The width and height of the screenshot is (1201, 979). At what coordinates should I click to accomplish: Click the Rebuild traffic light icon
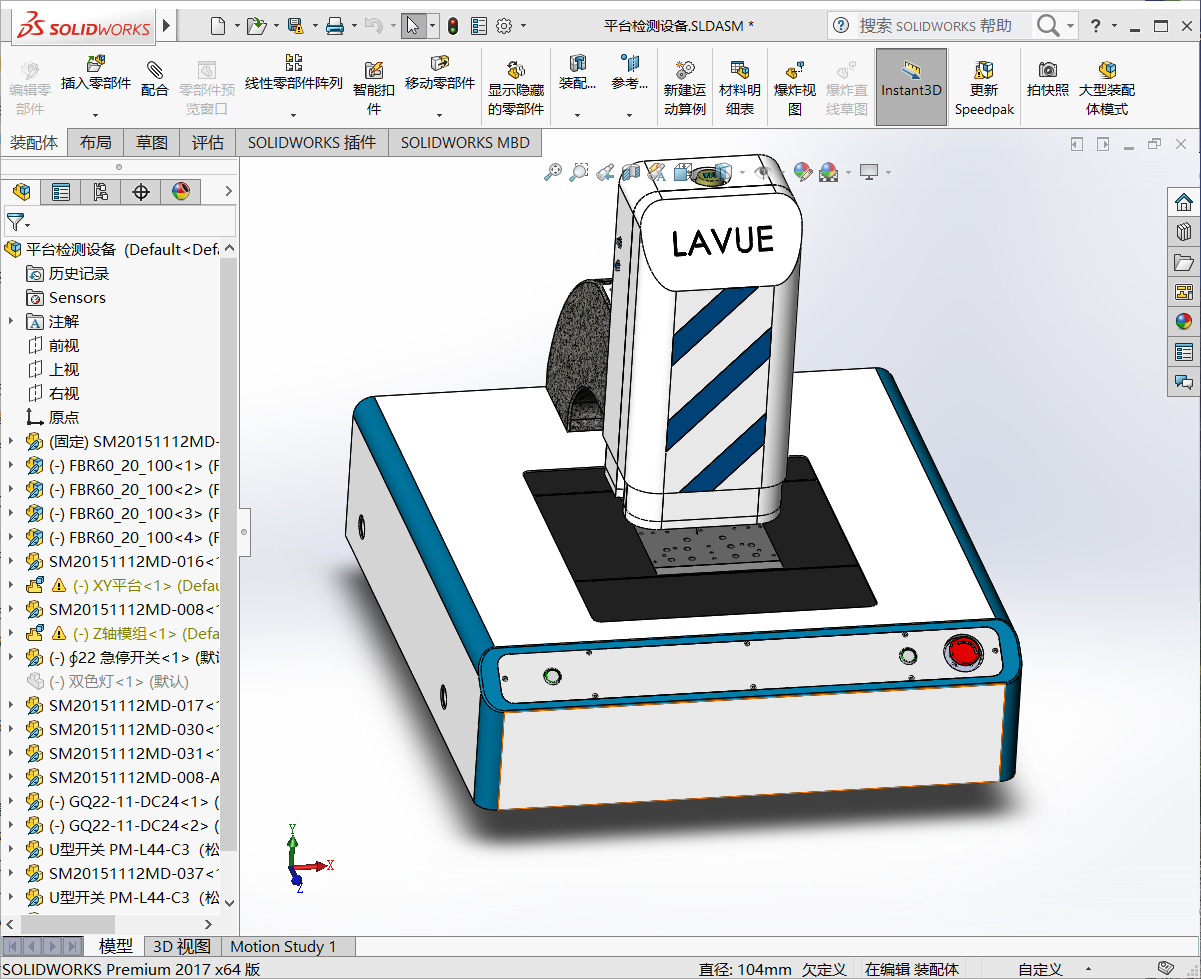[453, 26]
